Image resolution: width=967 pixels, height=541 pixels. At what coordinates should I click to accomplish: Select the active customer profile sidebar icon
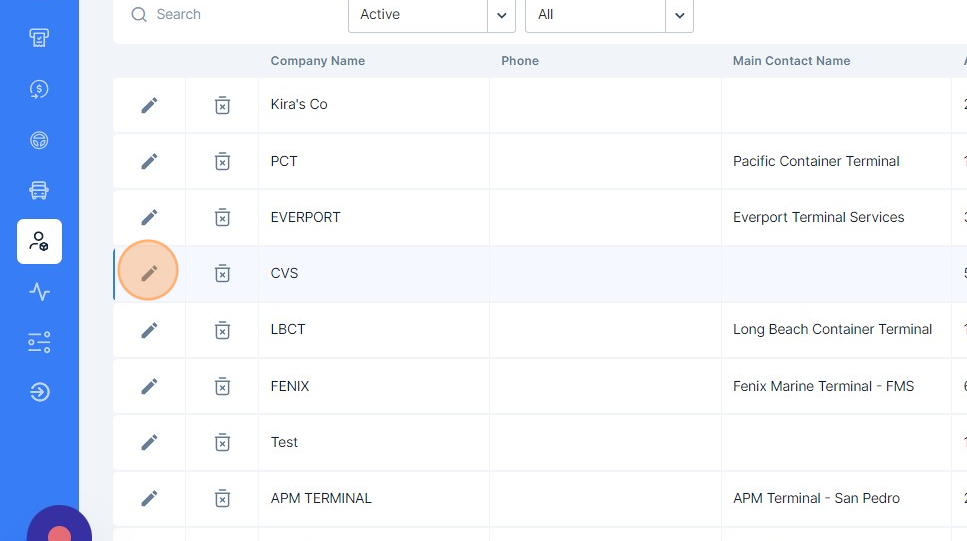pos(39,241)
